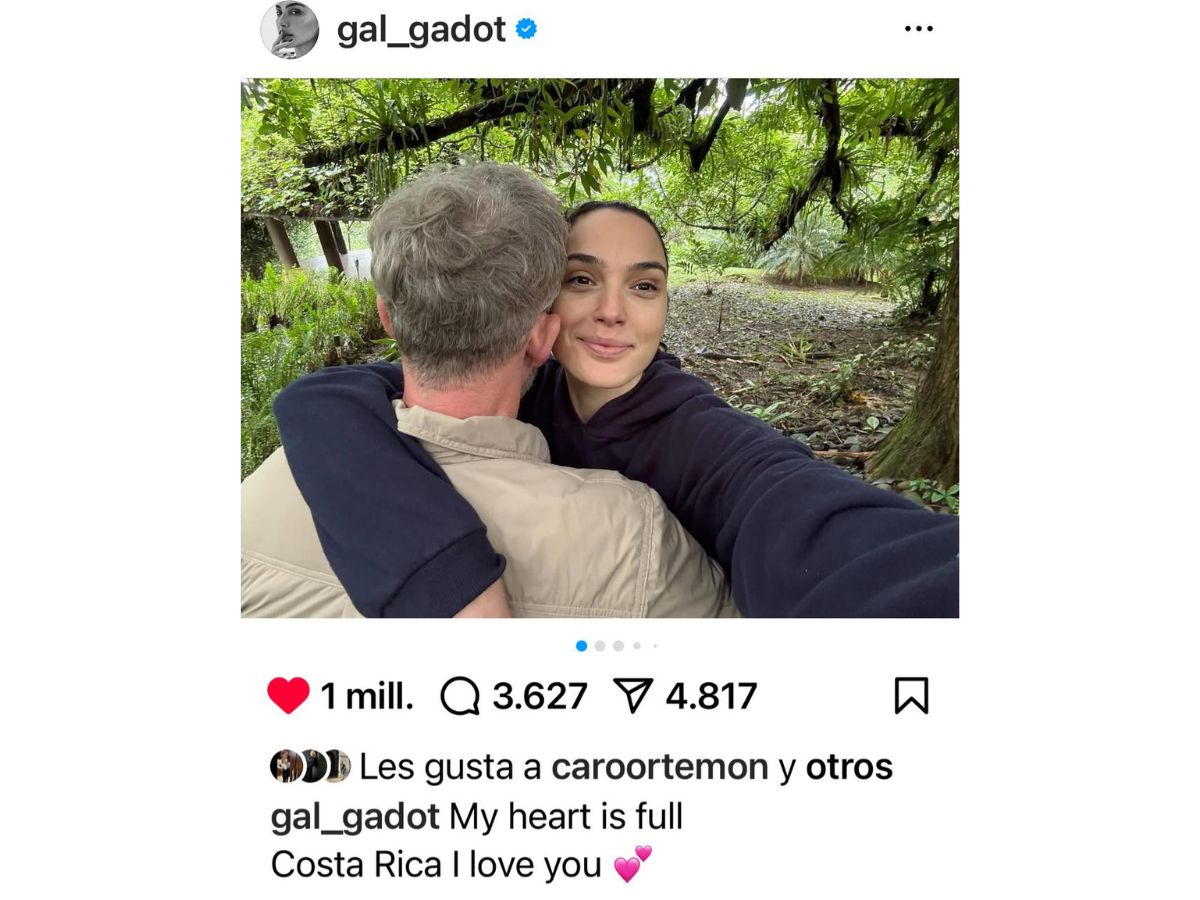
Task: Save the post with the bookmark icon
Action: click(911, 696)
